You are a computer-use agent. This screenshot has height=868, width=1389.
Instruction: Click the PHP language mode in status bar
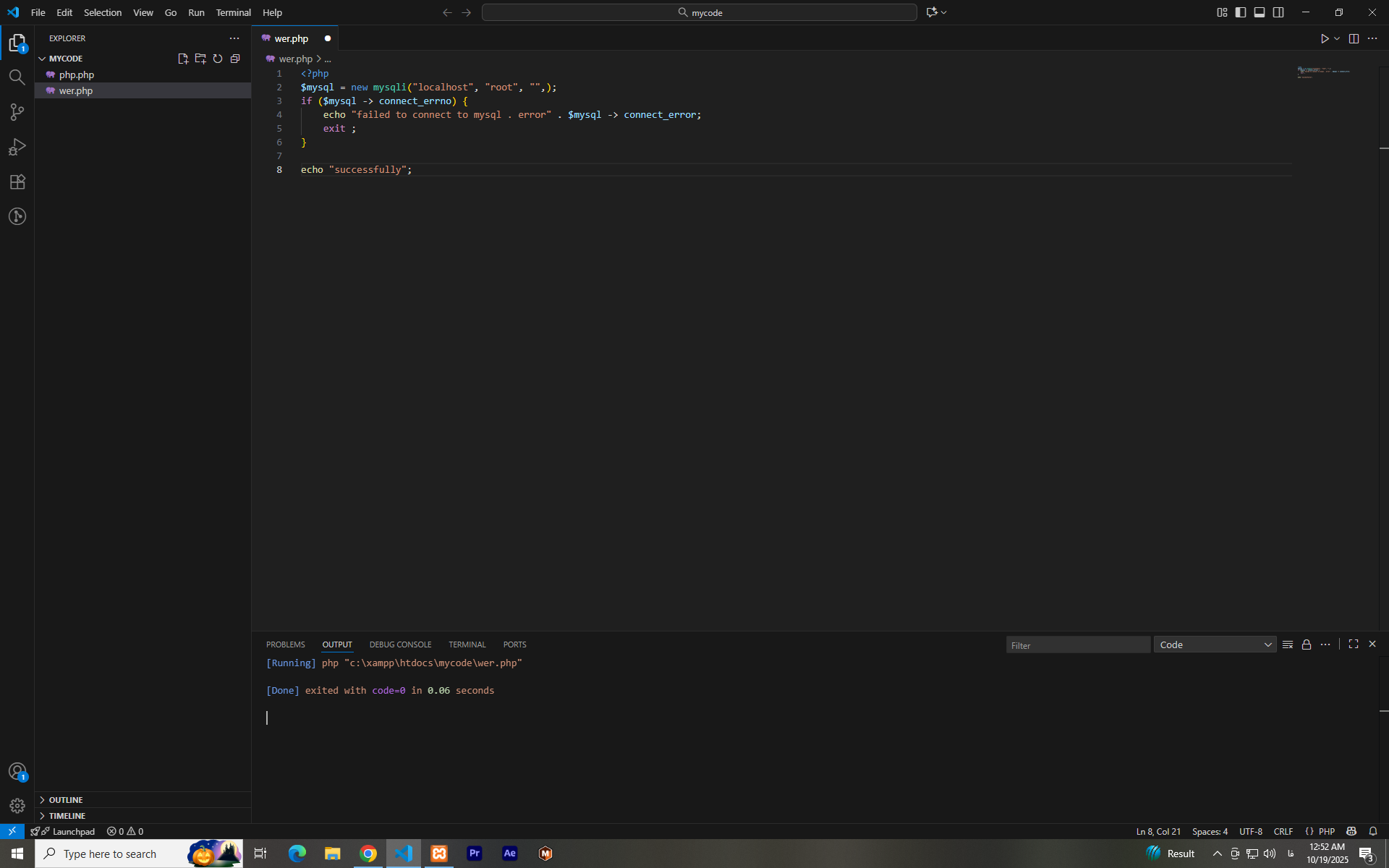(x=1326, y=832)
